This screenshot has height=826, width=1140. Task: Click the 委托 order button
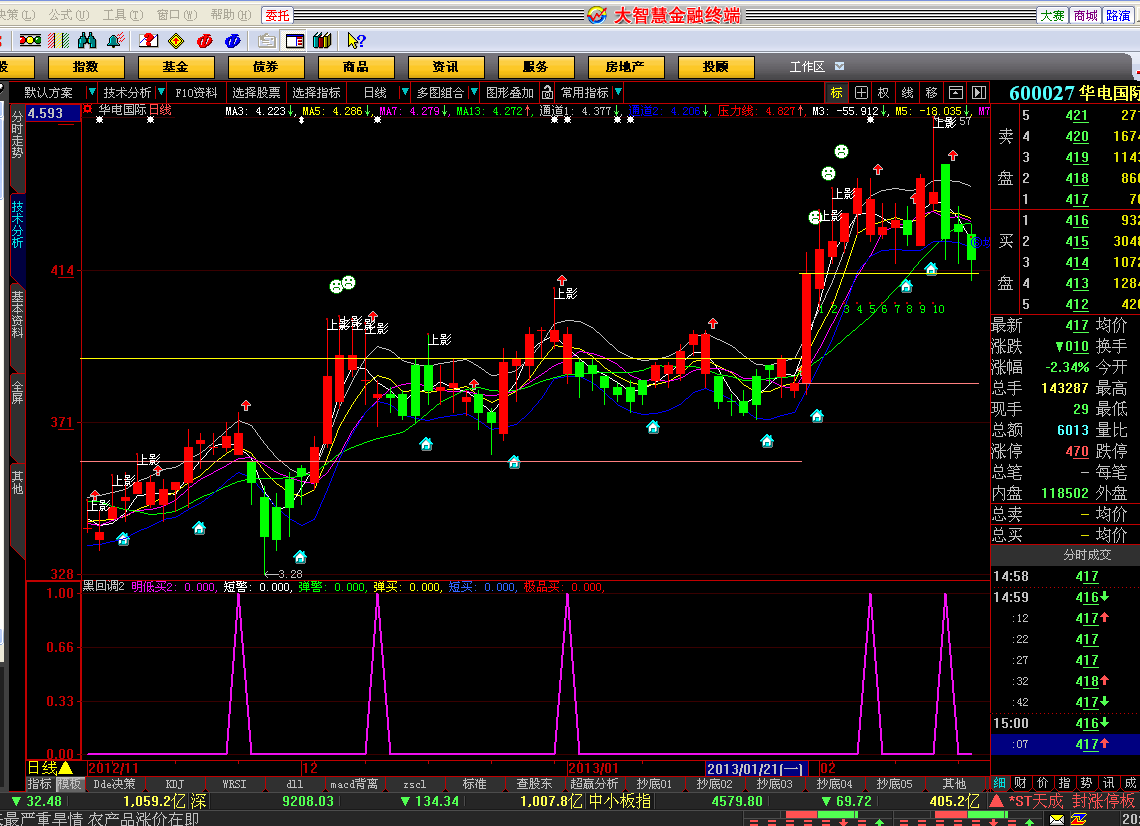point(277,15)
